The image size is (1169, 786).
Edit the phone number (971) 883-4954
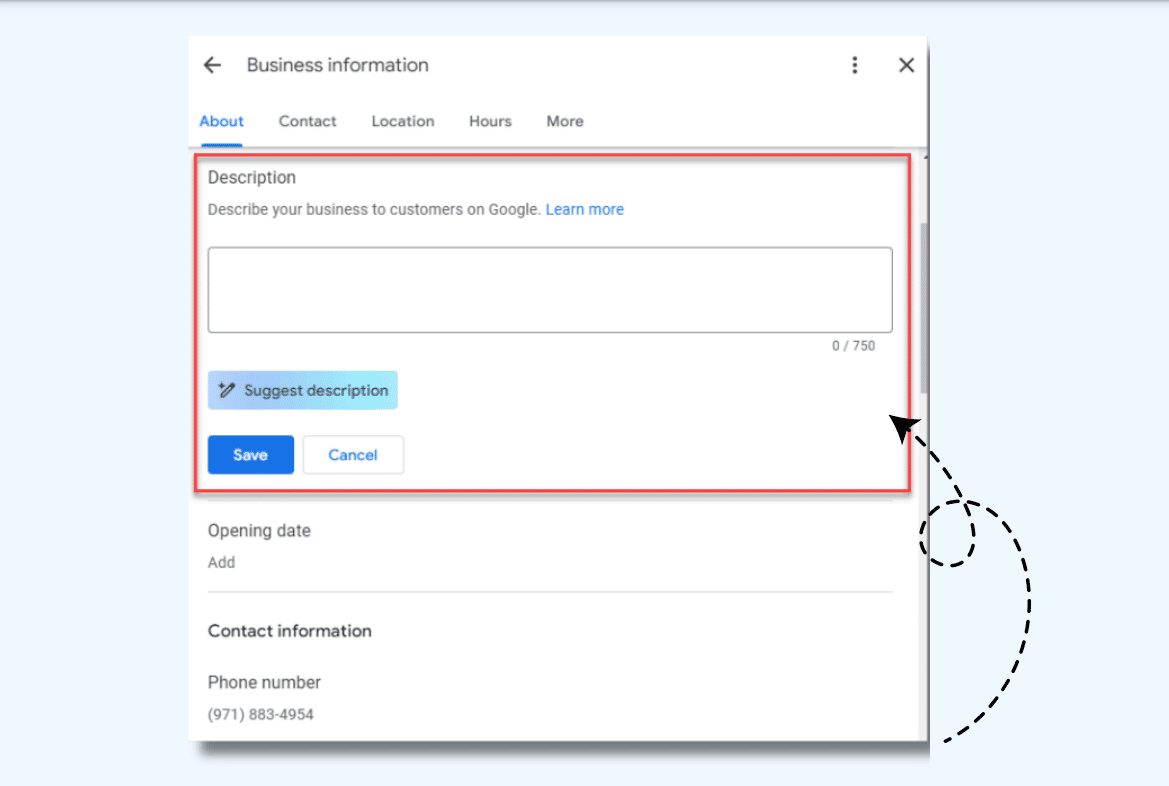point(260,714)
